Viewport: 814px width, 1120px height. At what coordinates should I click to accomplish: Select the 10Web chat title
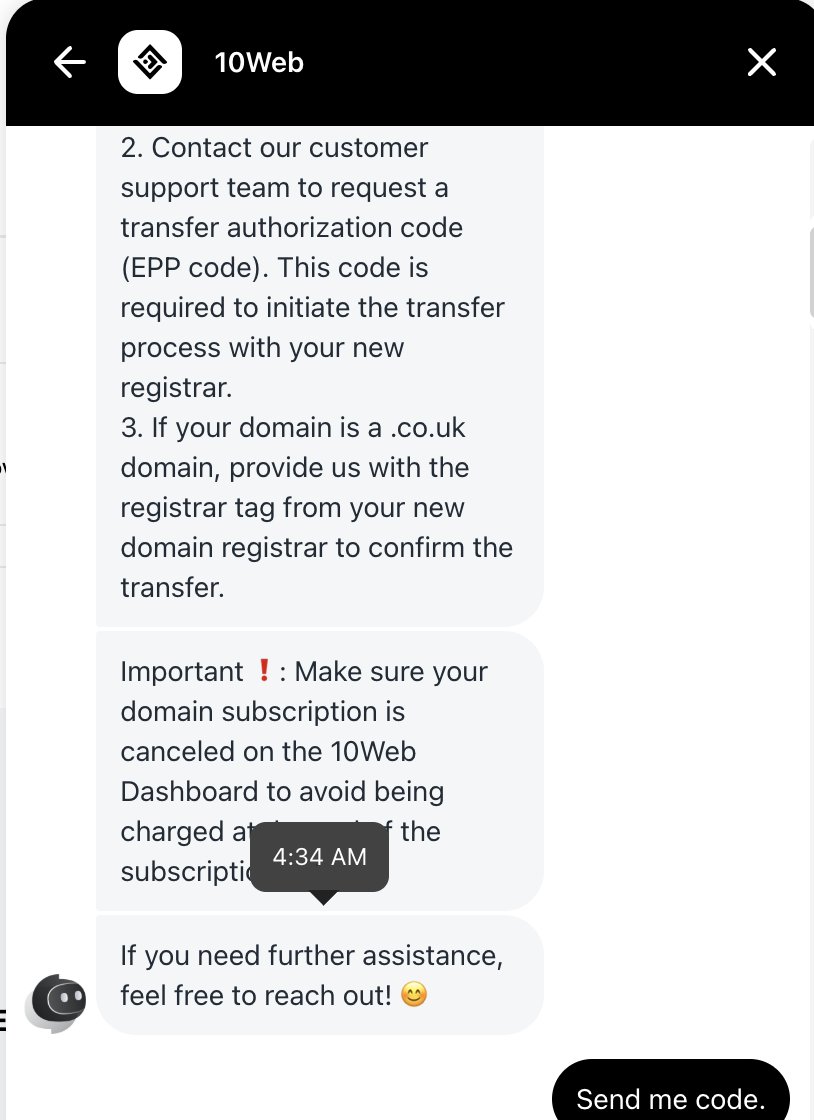pos(259,63)
